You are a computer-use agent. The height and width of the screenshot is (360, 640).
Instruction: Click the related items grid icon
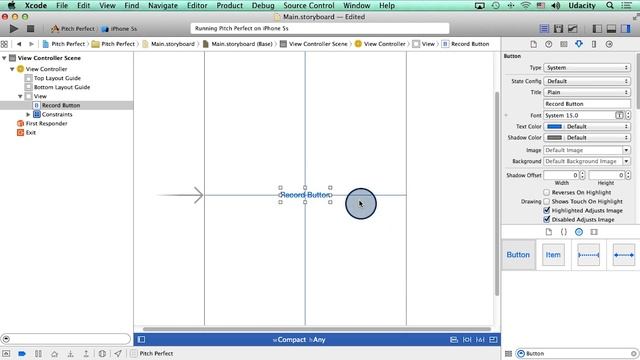[x=4, y=44]
